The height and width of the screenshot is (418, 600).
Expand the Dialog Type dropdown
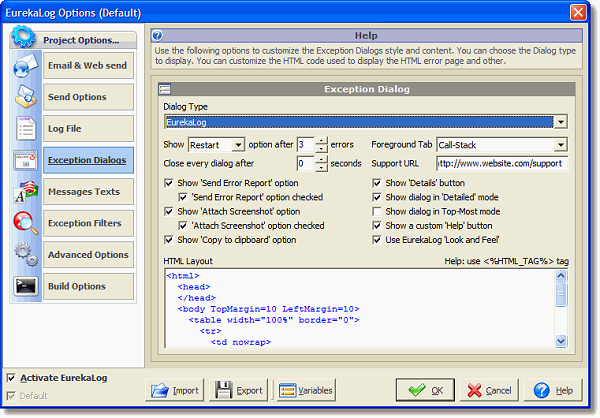tap(561, 122)
